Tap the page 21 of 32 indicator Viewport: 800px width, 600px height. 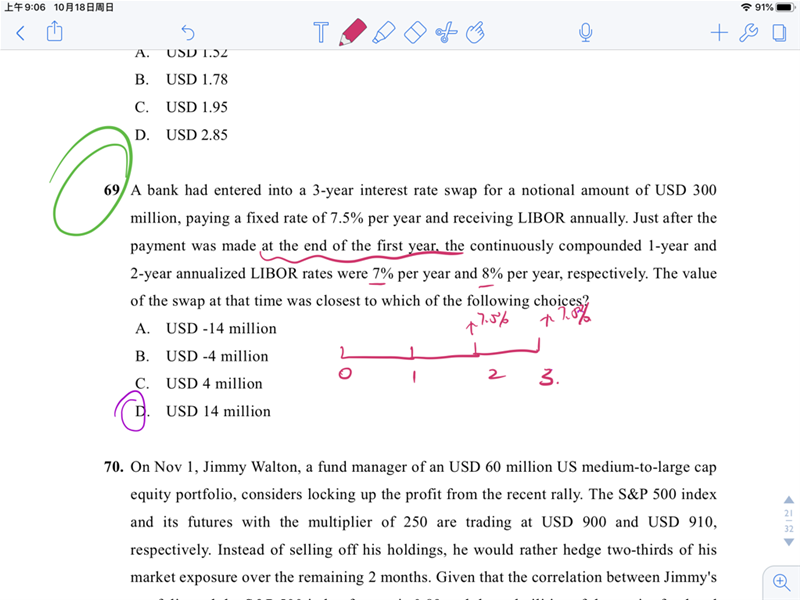(x=788, y=520)
